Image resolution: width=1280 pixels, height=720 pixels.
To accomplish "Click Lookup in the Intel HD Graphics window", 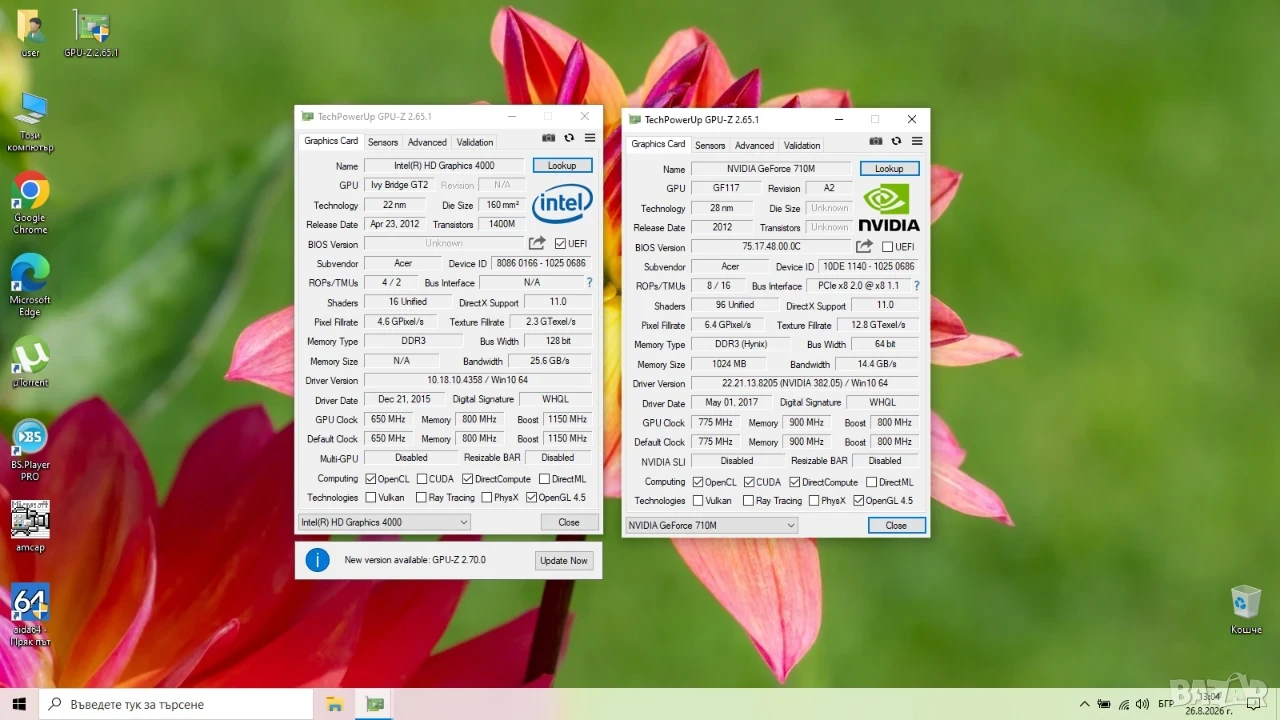I will click(562, 166).
